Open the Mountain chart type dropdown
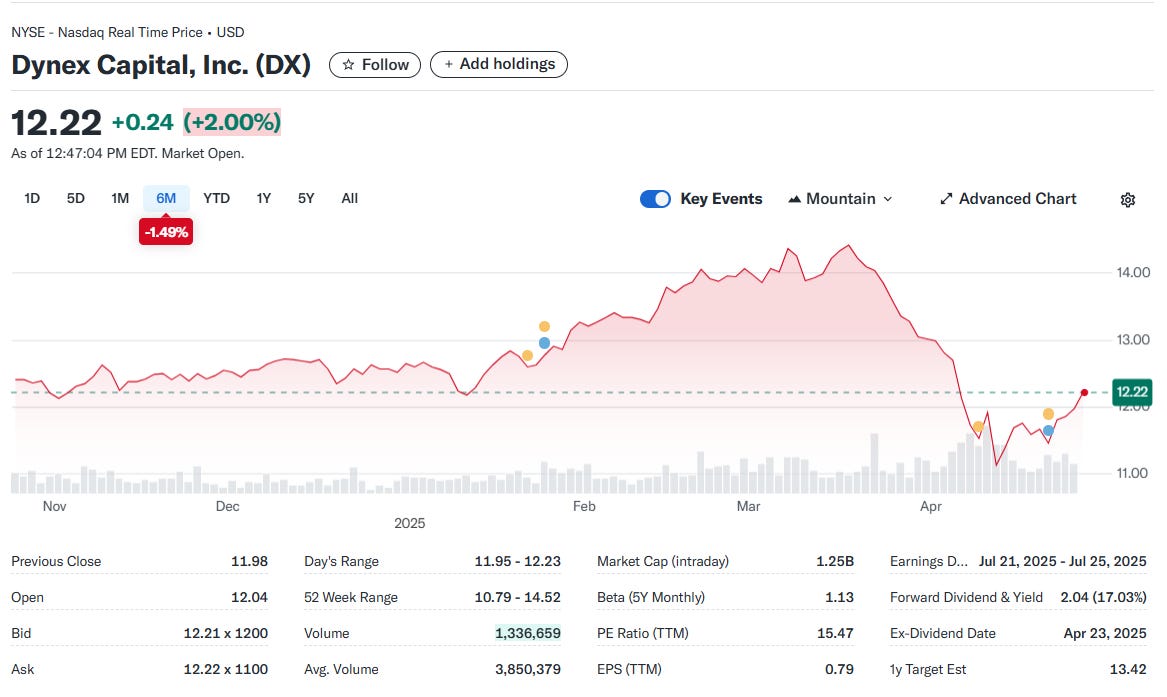Viewport: 1167px width, 697px height. click(x=840, y=199)
